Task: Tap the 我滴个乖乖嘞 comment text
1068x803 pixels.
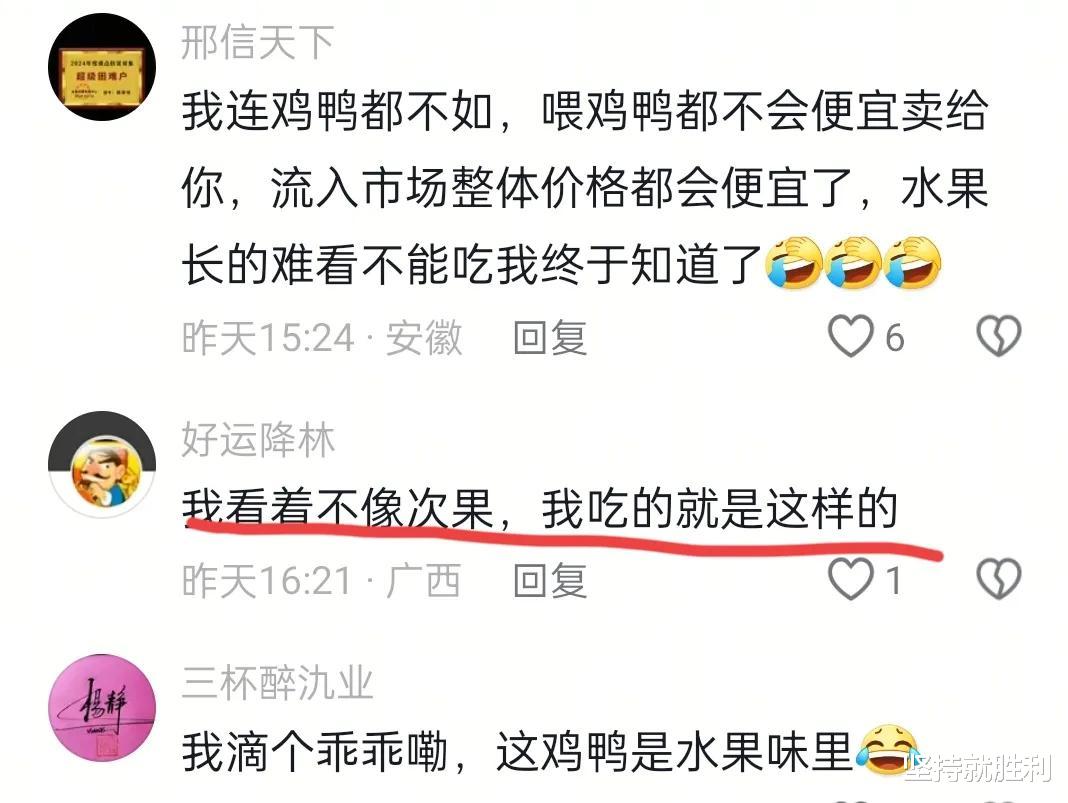Action: coord(518,752)
